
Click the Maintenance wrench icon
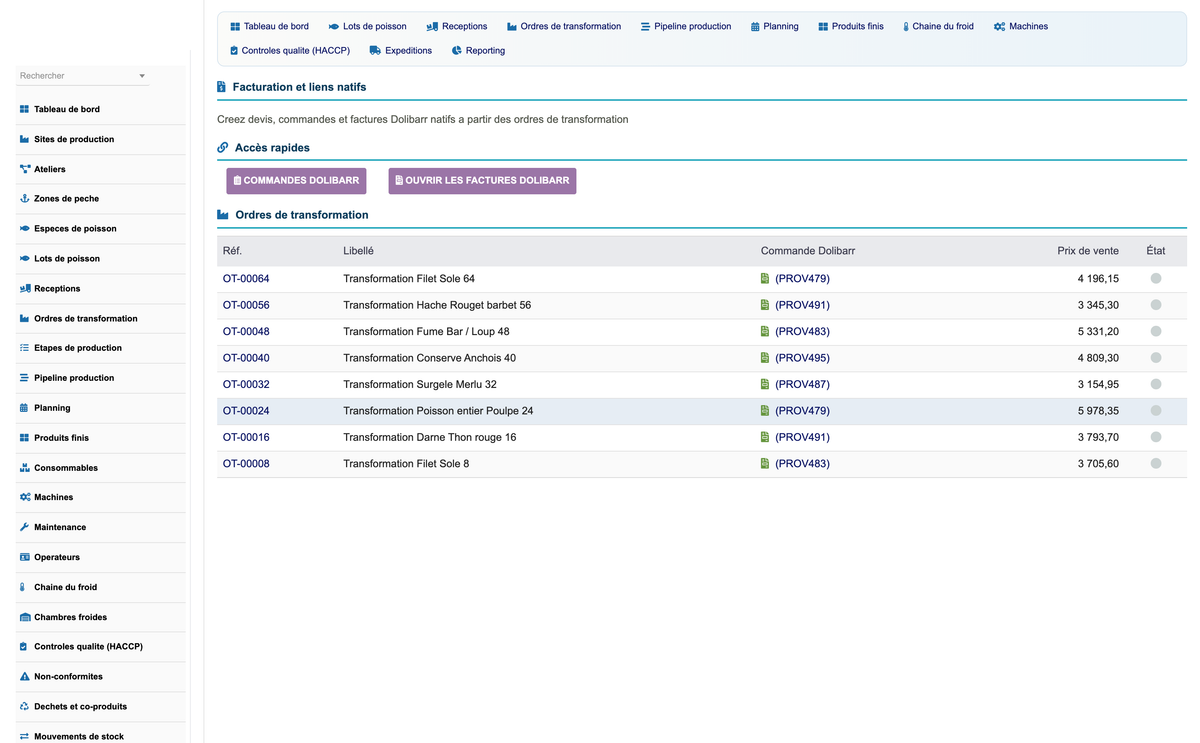24,527
